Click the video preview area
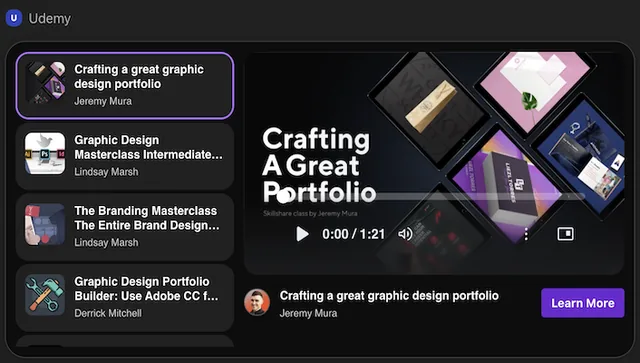Image resolution: width=640 pixels, height=363 pixels. (434, 163)
